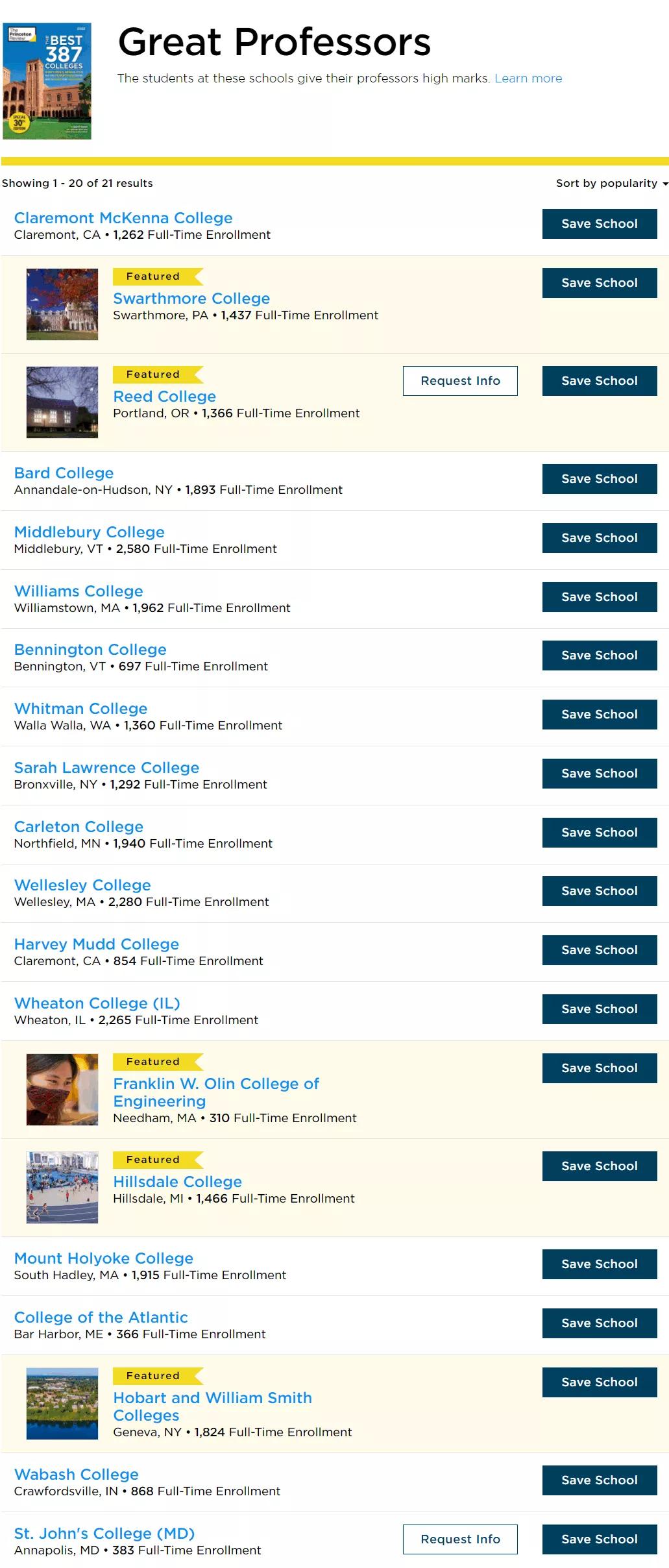Open Harvey Mudd College profile link

(x=97, y=944)
